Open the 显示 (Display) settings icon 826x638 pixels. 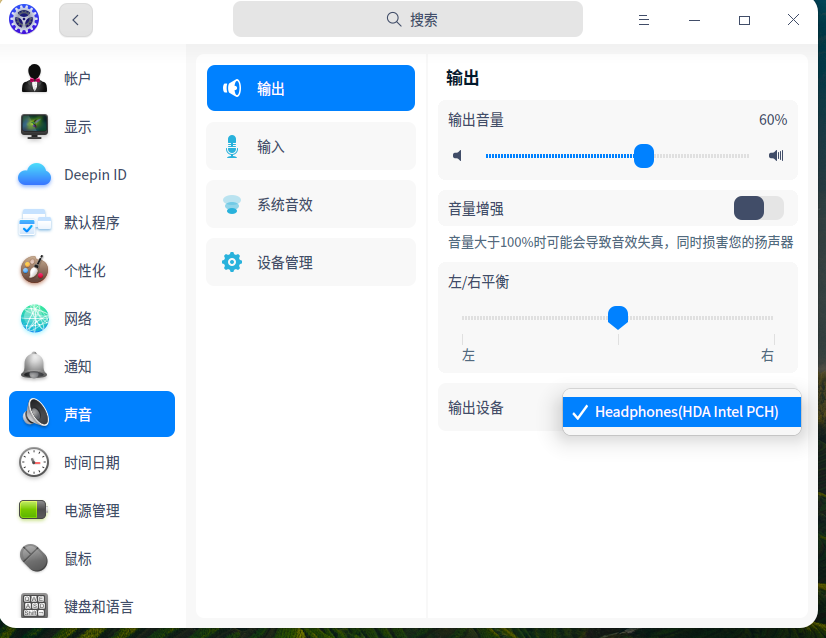pos(32,127)
